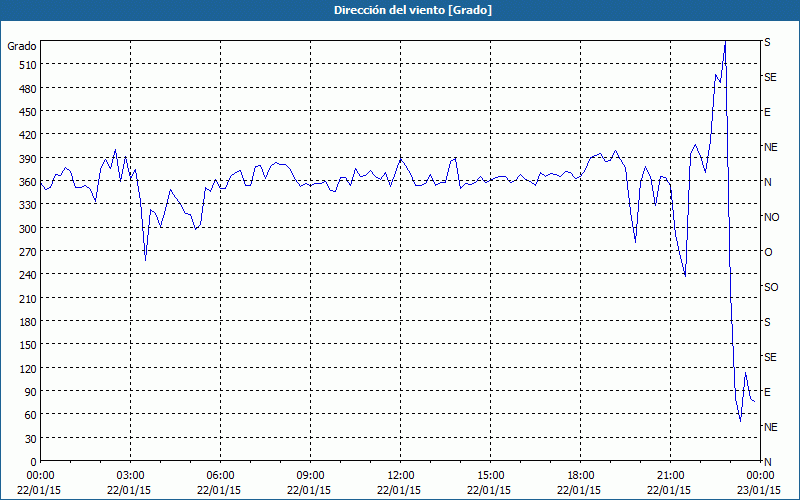800x500 pixels.
Task: Pick the 120 tick label on left axis
Action: (28, 369)
